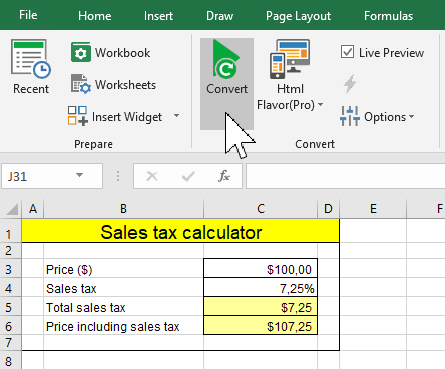Screen dimensions: 445x369
Task: Click the Select All corner triangle
Action: 12,209
